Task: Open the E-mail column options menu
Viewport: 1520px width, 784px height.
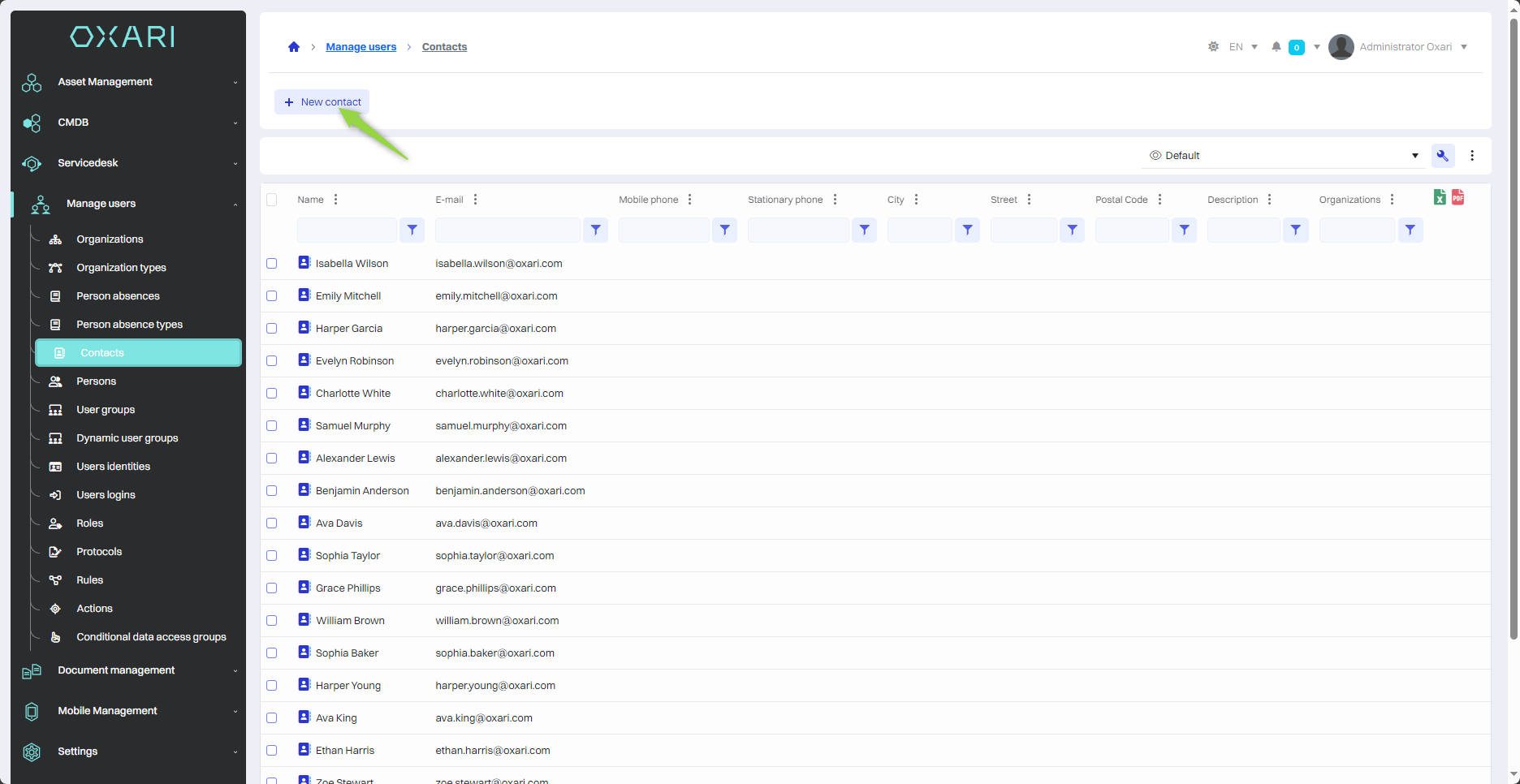Action: pyautogui.click(x=475, y=200)
